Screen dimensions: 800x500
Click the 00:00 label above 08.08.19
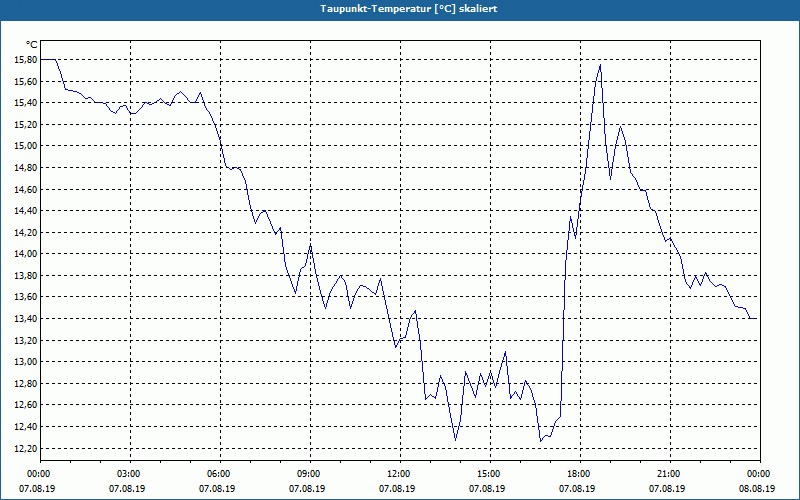760,474
